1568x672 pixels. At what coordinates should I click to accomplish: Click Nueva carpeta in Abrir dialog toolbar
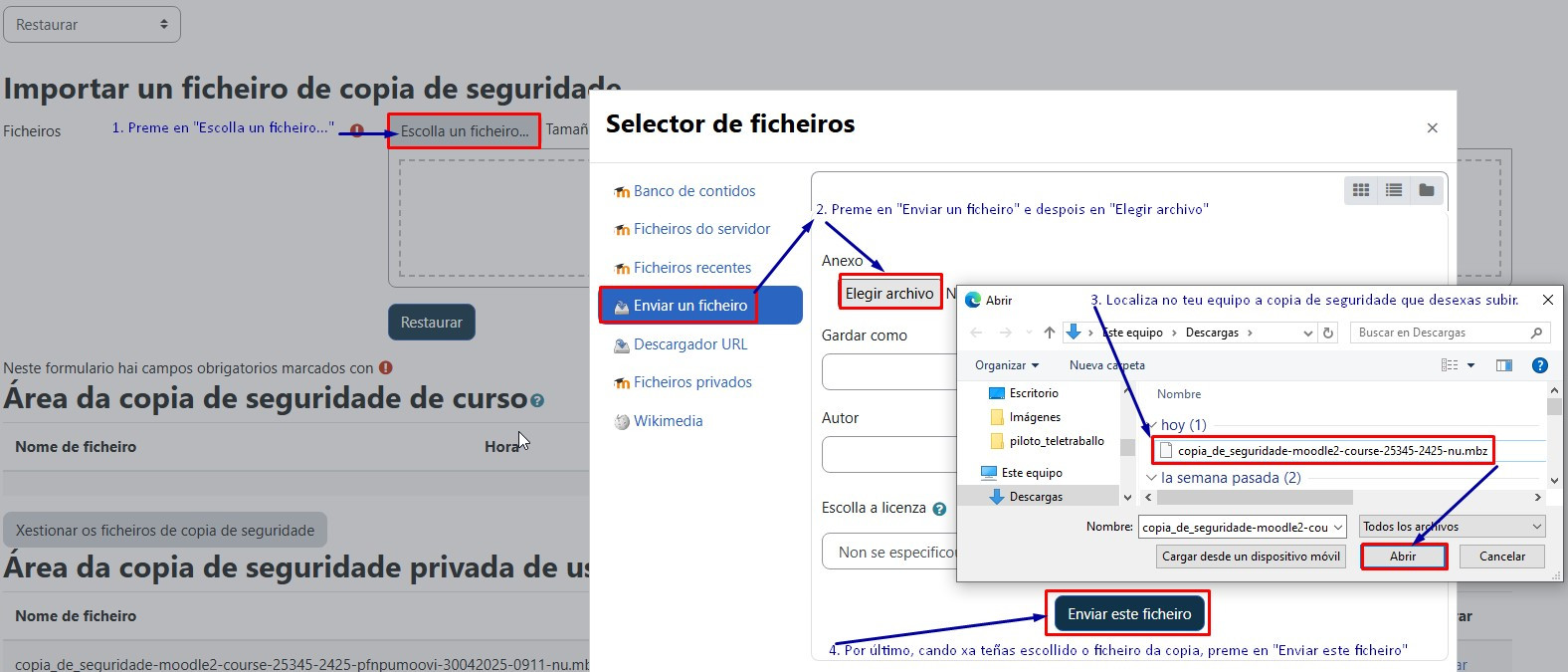(1107, 365)
